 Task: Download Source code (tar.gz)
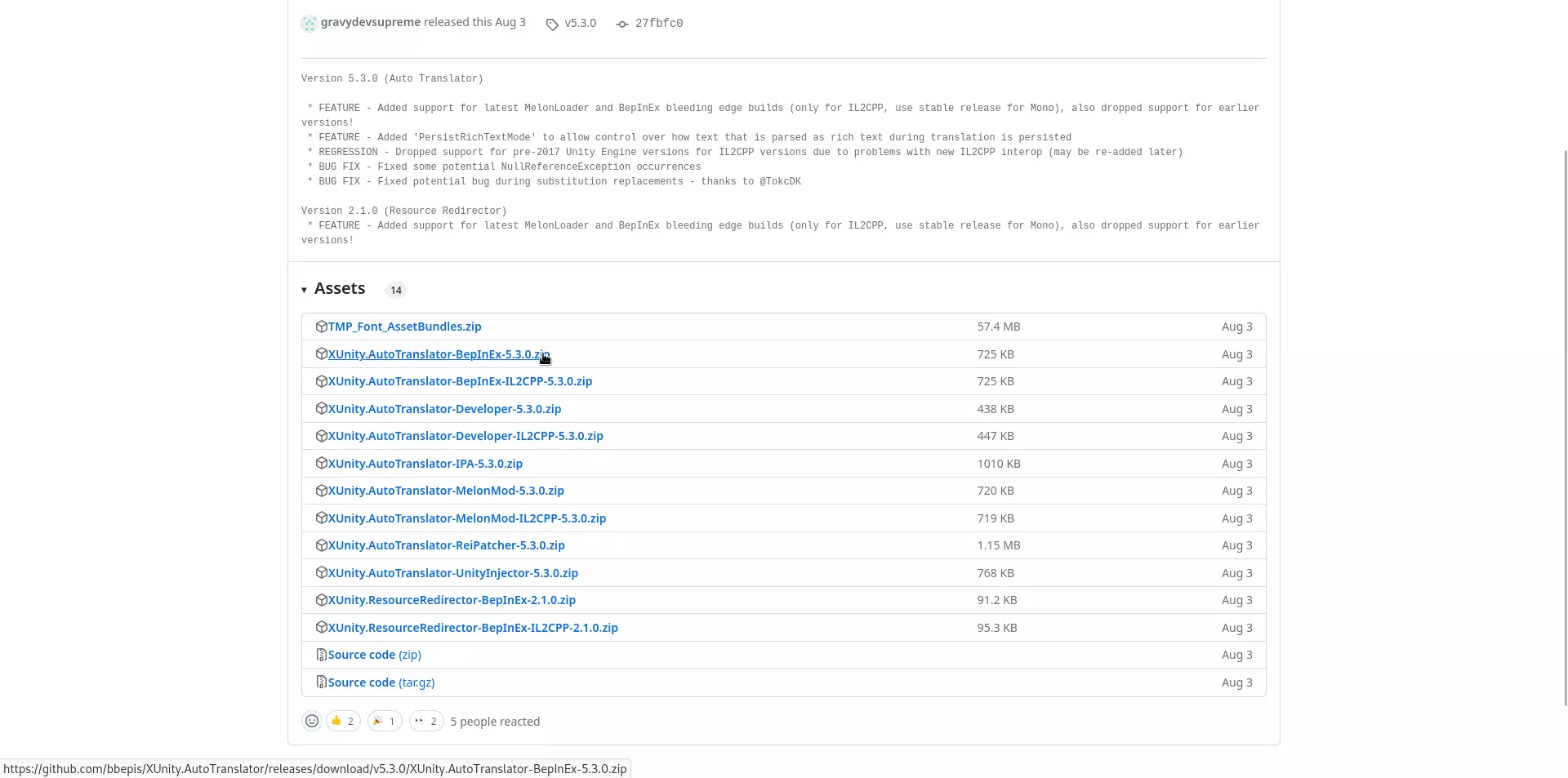pos(381,682)
